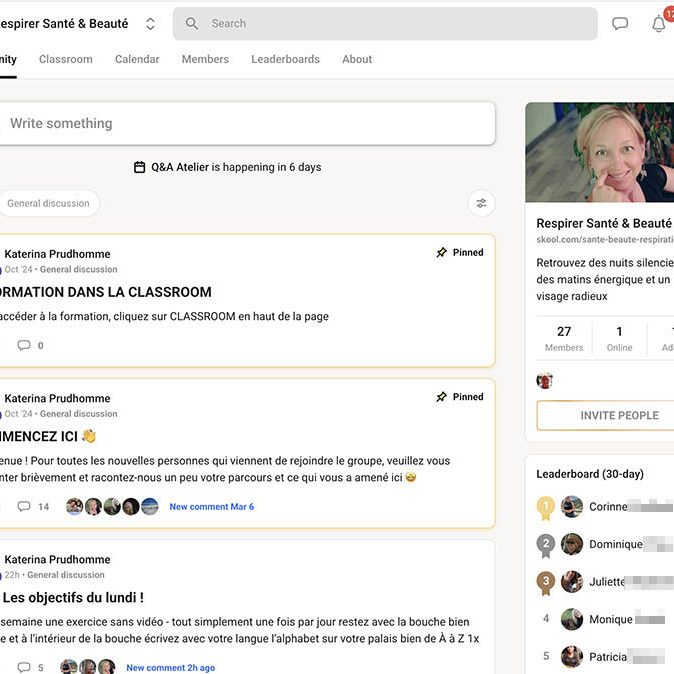Click the calendar icon beside Q&A Atelier
This screenshot has height=674, width=674.
[x=140, y=168]
